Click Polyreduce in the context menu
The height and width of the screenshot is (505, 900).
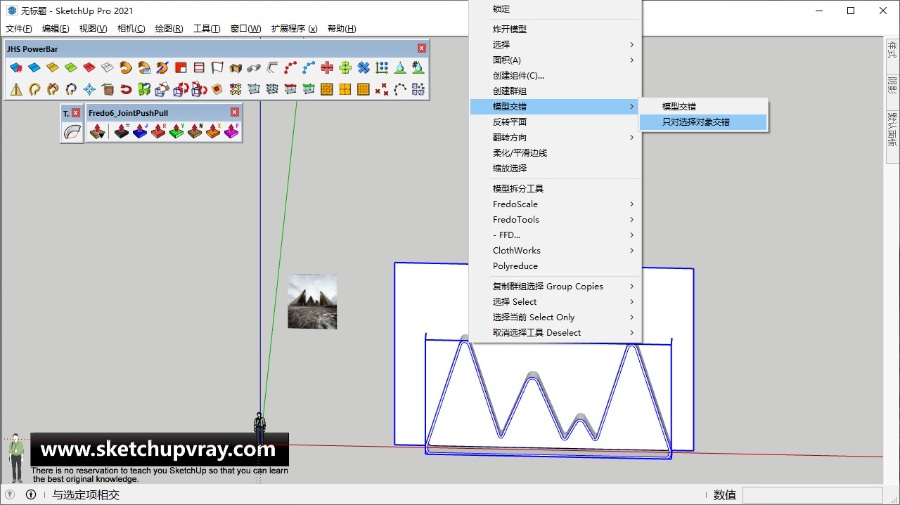pyautogui.click(x=556, y=266)
